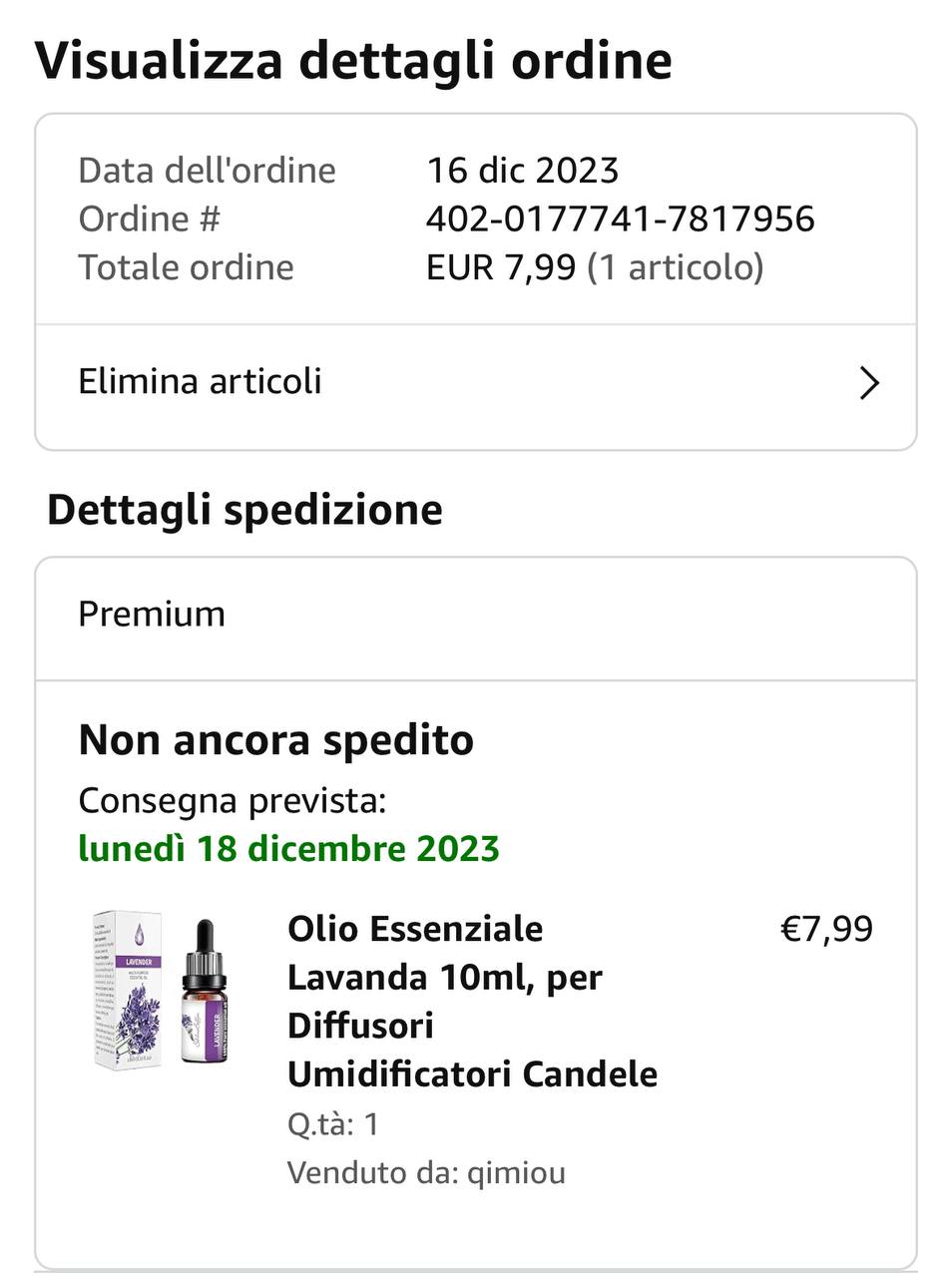Tap the Visualizza dettagli ordine page title

[353, 61]
